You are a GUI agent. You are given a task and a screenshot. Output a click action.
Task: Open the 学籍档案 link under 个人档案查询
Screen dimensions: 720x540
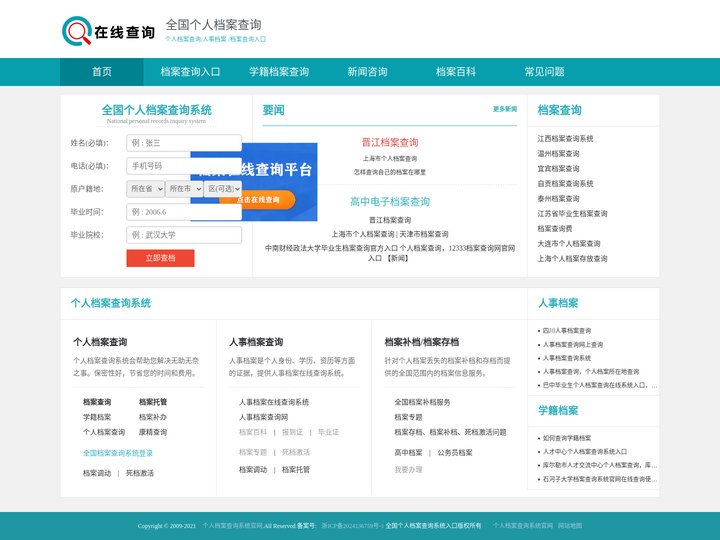point(97,417)
